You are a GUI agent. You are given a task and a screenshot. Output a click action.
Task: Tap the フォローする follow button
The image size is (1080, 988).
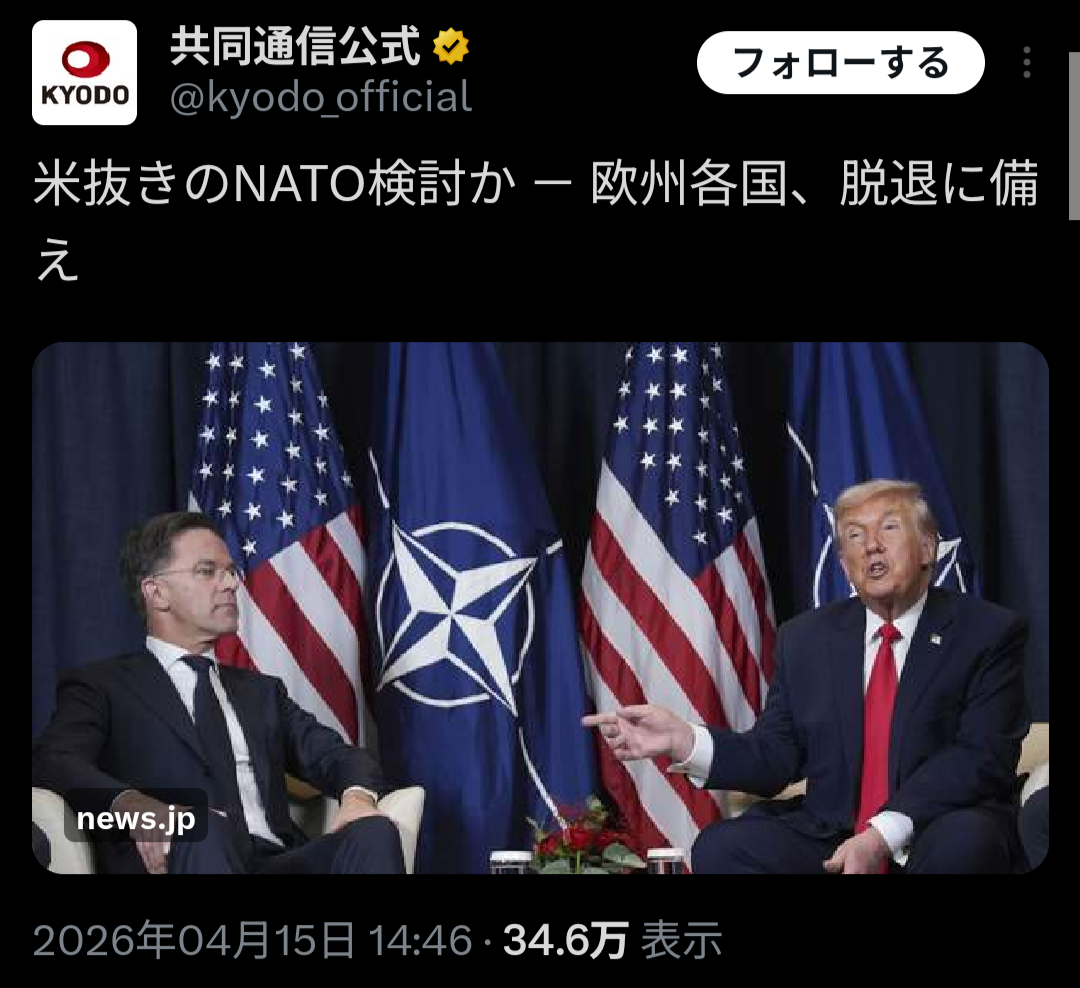[x=840, y=63]
